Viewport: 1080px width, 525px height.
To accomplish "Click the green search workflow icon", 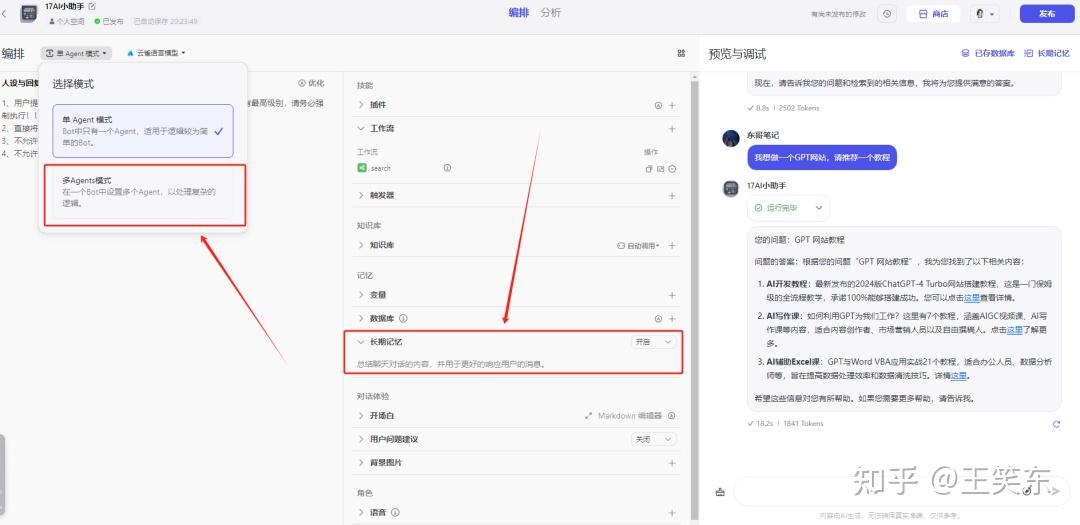I will pyautogui.click(x=362, y=167).
